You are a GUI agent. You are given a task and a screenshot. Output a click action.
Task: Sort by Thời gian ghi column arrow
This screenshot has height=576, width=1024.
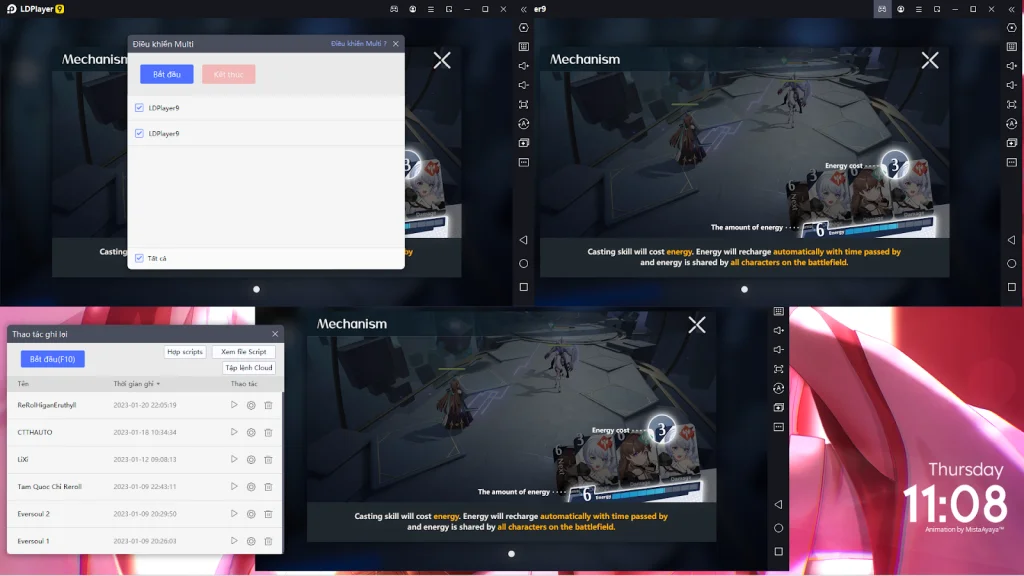[158, 384]
